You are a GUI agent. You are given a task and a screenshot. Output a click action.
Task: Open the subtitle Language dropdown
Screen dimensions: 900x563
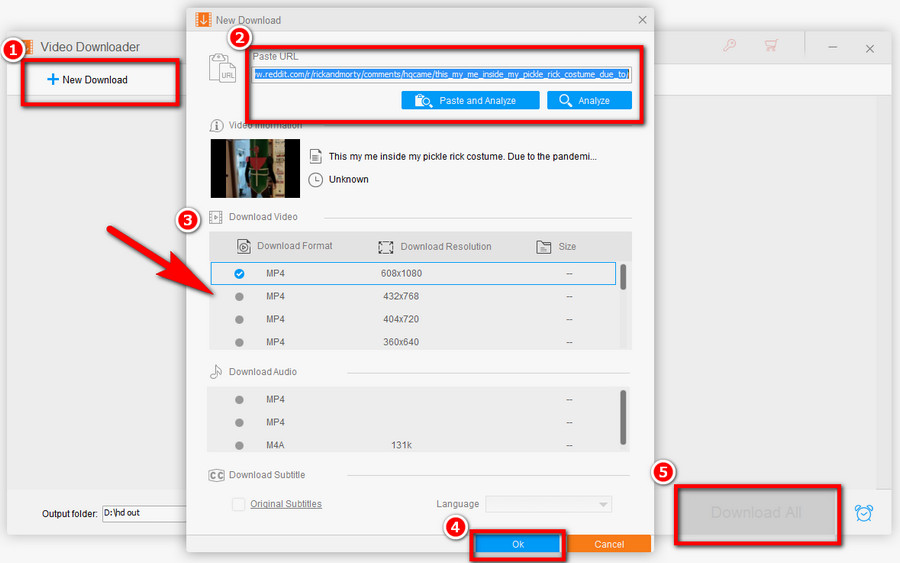(548, 504)
